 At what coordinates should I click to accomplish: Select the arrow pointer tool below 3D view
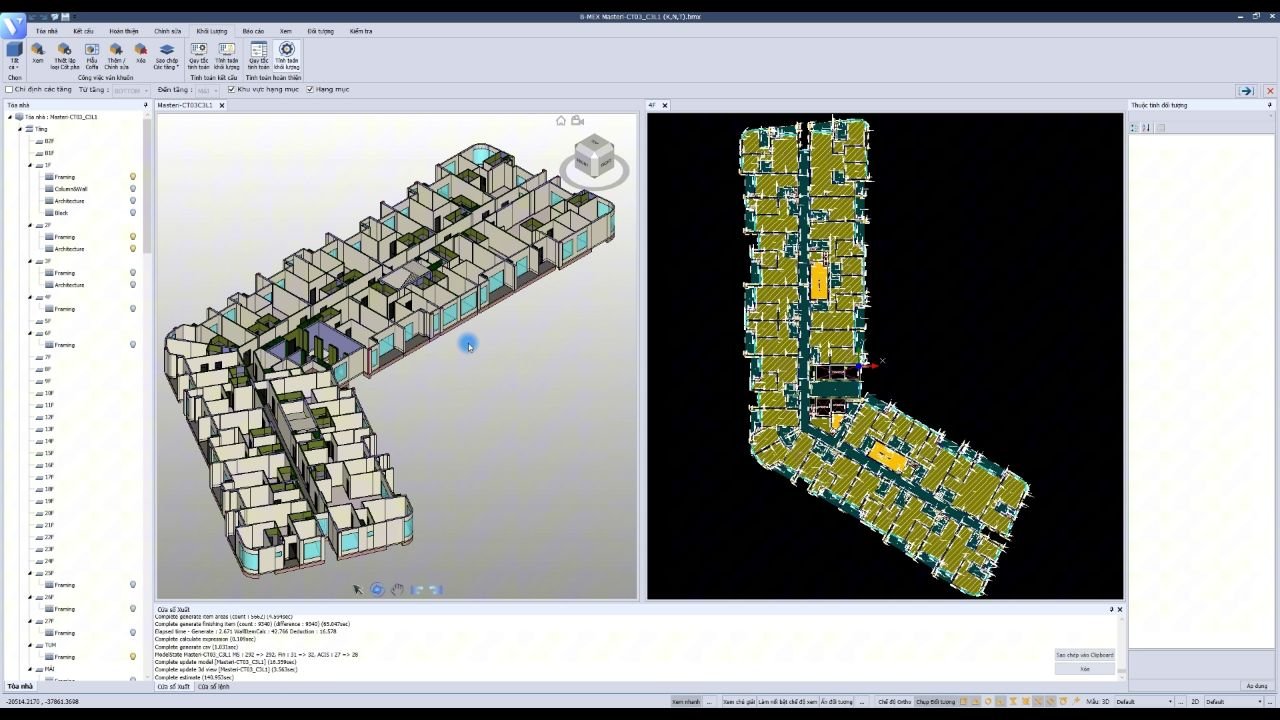(358, 590)
